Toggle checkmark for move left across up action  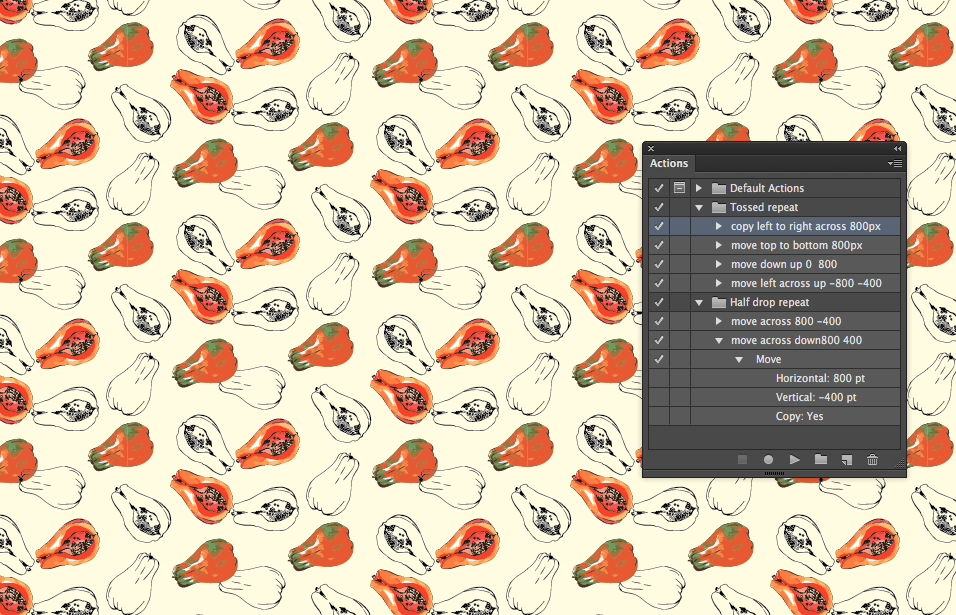tap(658, 283)
